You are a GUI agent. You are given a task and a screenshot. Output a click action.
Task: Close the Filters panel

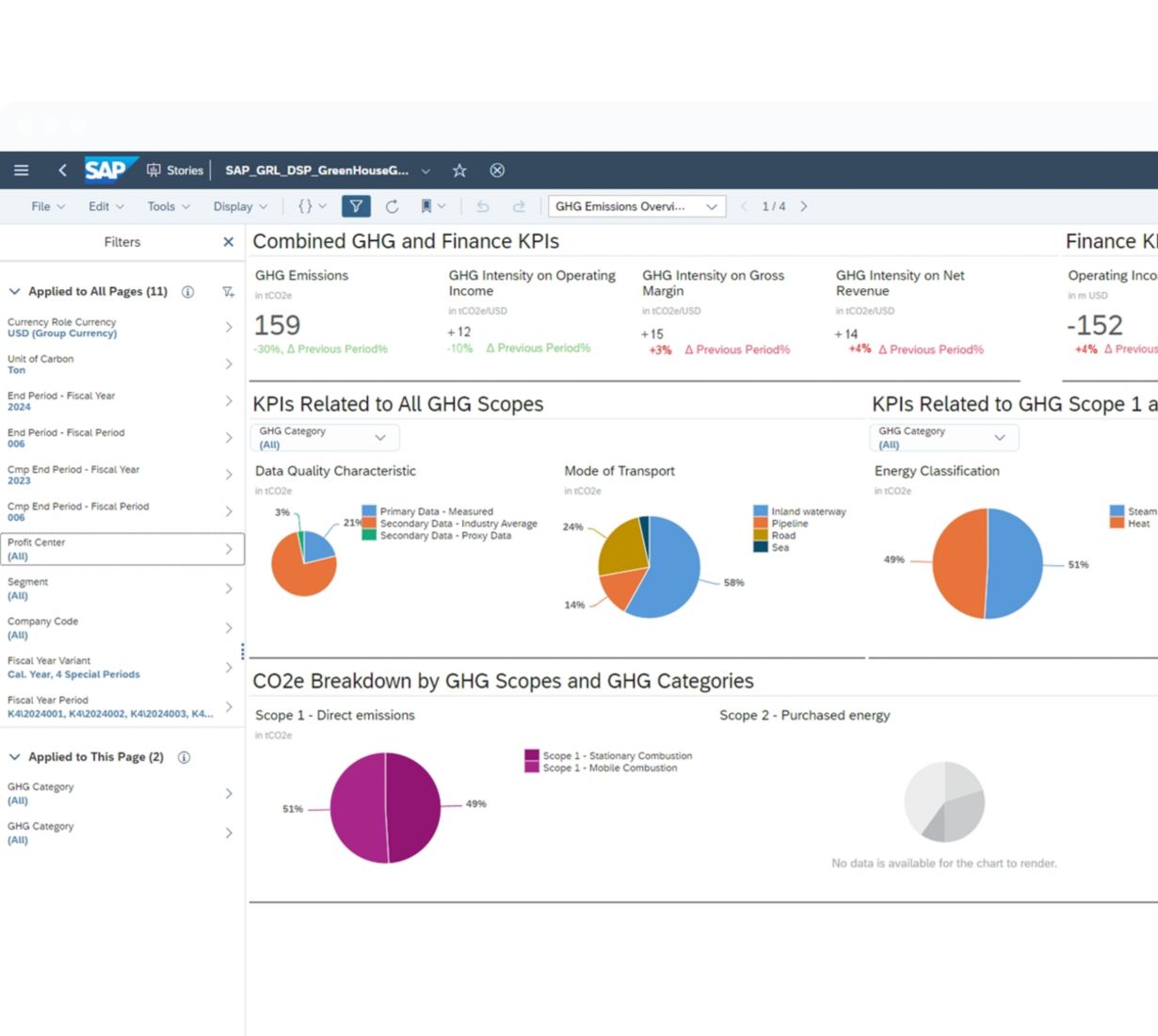[x=228, y=242]
